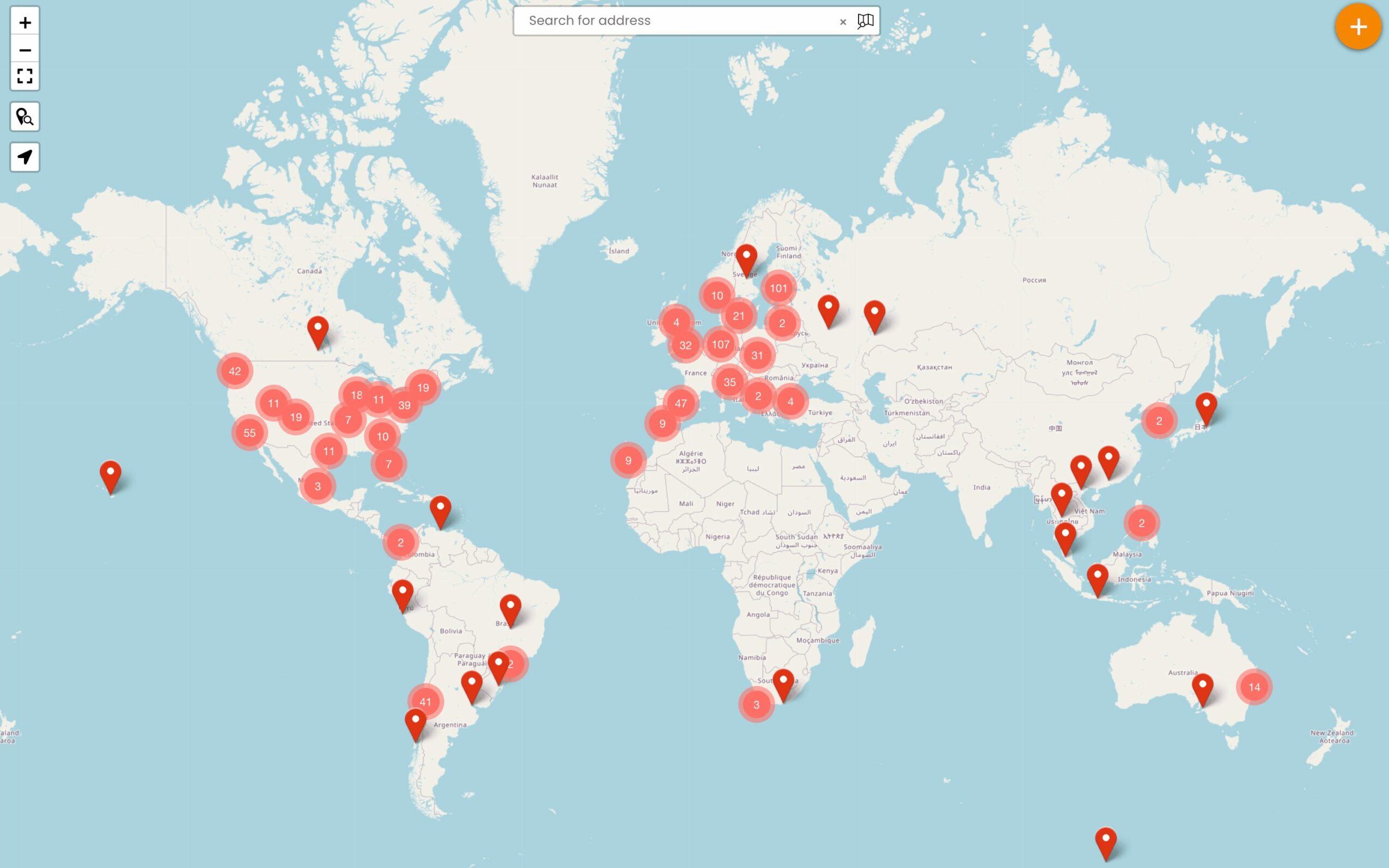Open the 47 cluster over Spain

tap(680, 404)
